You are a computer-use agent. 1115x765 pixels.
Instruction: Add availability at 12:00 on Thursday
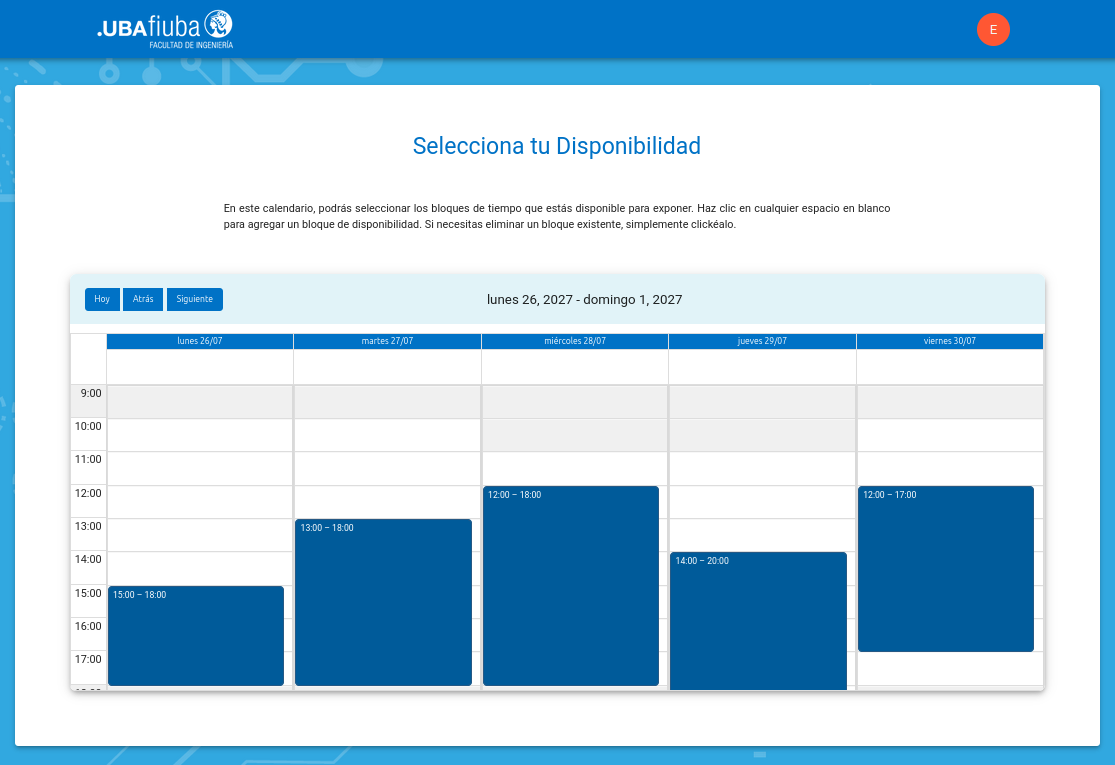click(762, 502)
